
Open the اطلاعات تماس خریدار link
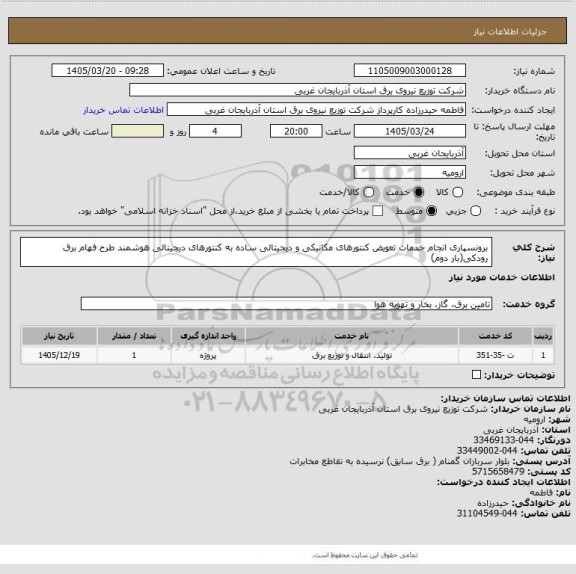(123, 110)
